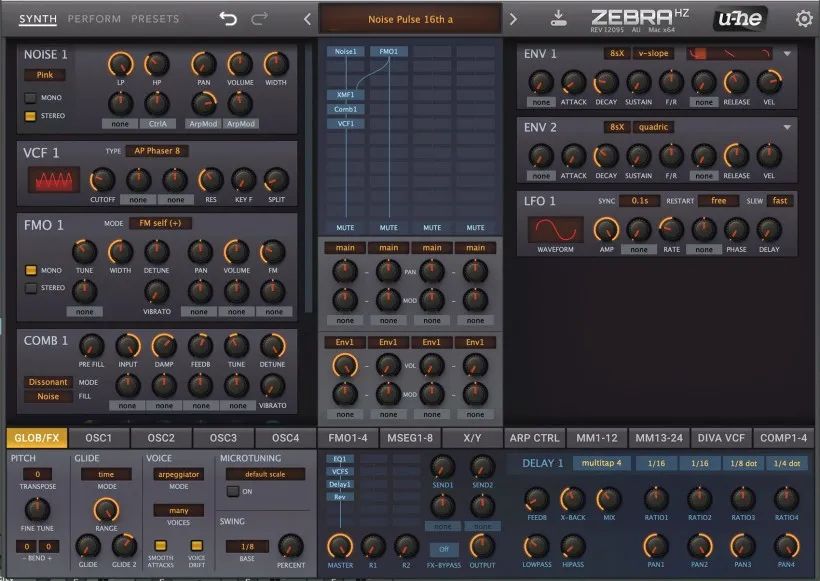Click the glide mode time button
Screen dimensions: 820x581
pyautogui.click(x=106, y=474)
